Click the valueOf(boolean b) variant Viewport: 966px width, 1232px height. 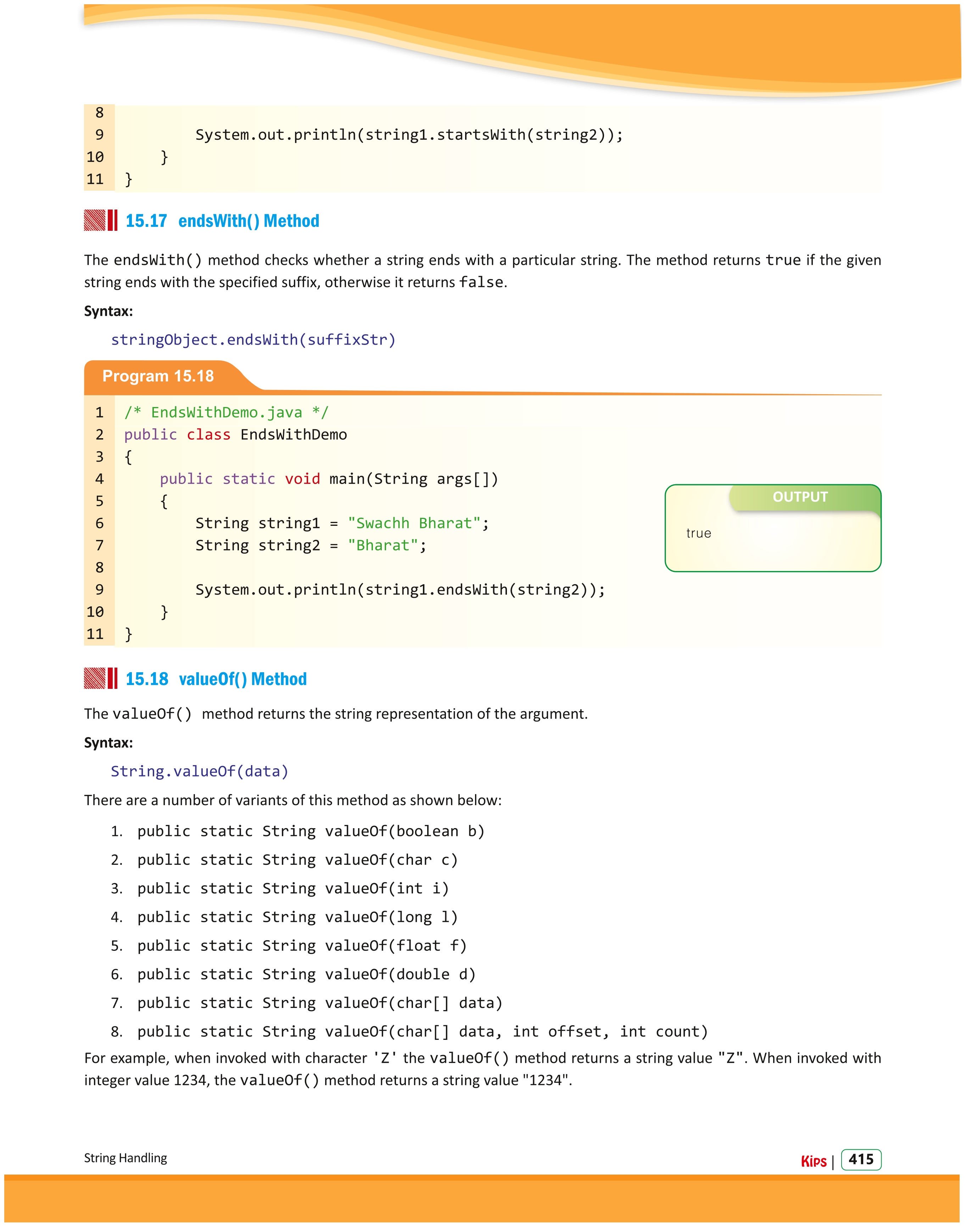[x=311, y=831]
